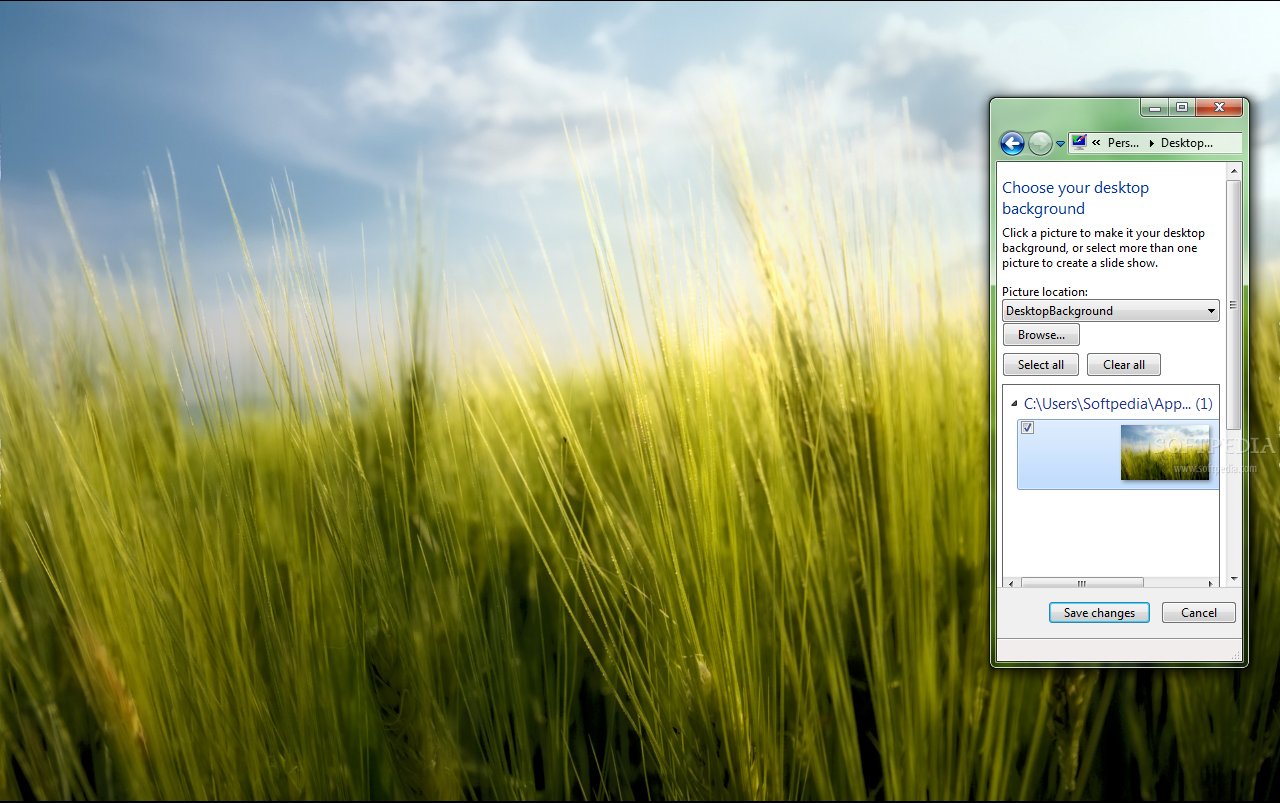Open the address bar double chevron
1280x803 pixels.
click(1096, 143)
